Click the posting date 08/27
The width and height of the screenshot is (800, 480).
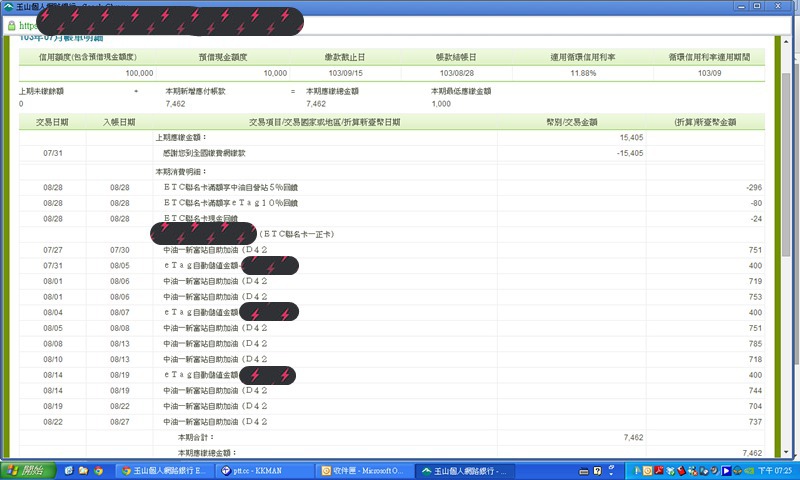coord(119,422)
